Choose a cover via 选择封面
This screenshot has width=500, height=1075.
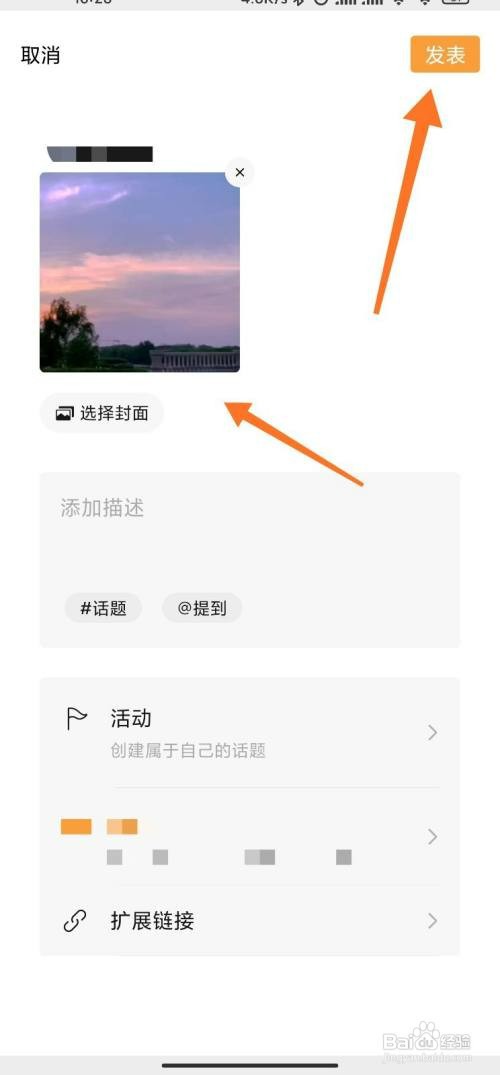pos(102,413)
